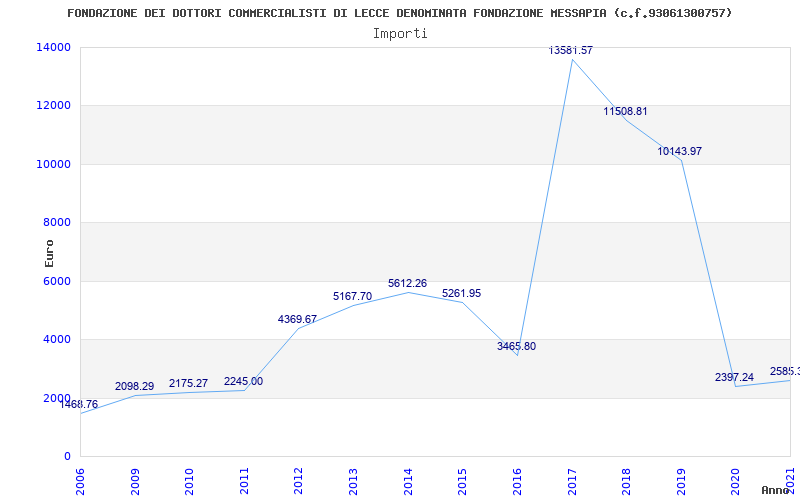Click the 5167.70 data label
Image resolution: width=800 pixels, height=500 pixels.
(x=353, y=296)
